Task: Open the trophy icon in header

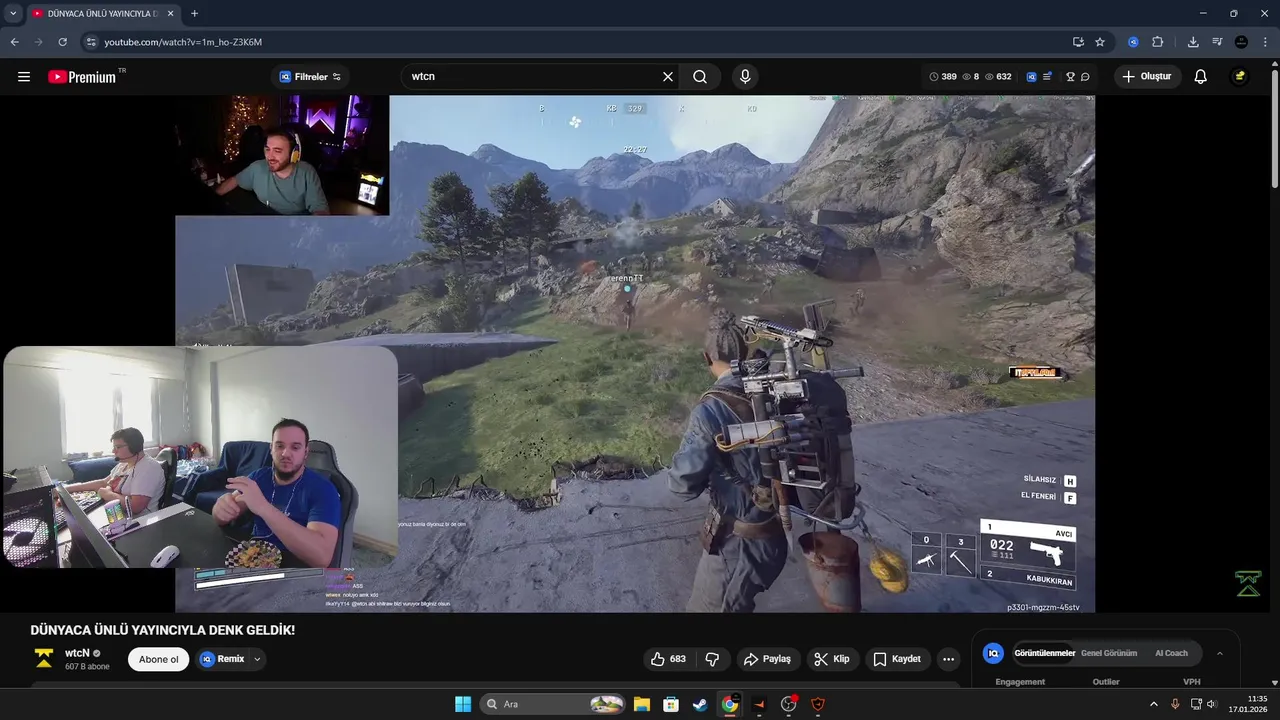Action: (1070, 77)
